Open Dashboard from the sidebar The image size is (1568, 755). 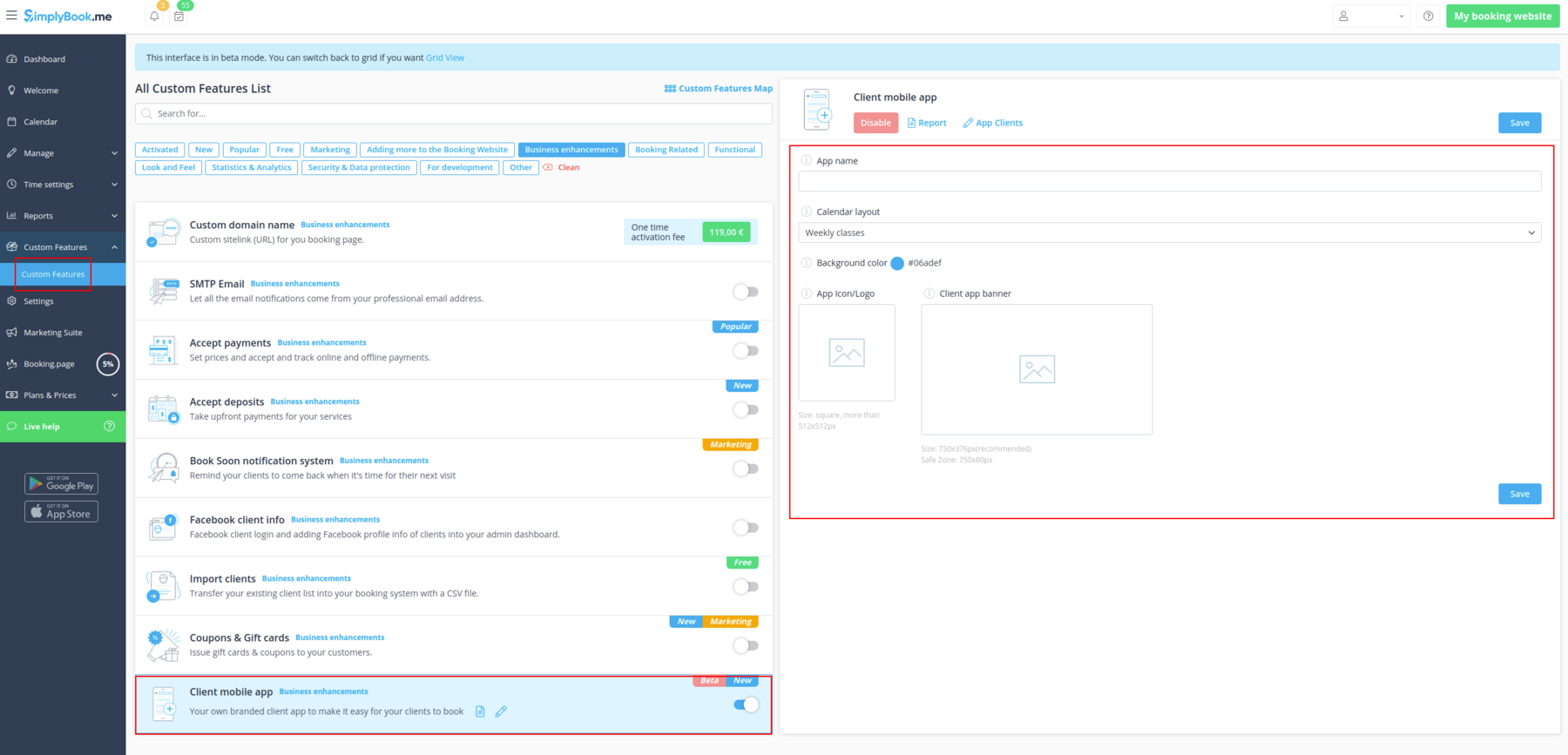click(x=44, y=59)
